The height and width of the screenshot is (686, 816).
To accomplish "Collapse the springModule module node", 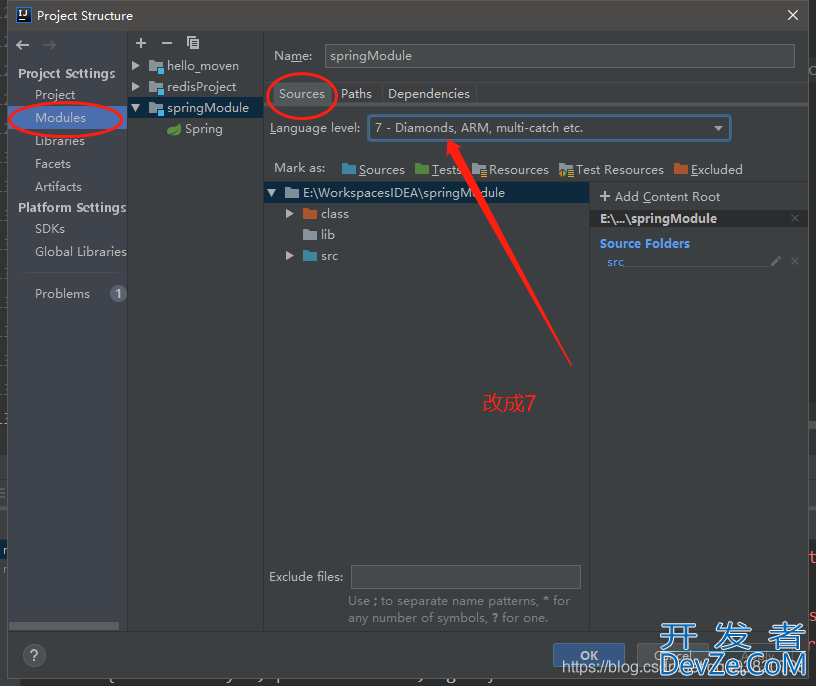I will (136, 108).
